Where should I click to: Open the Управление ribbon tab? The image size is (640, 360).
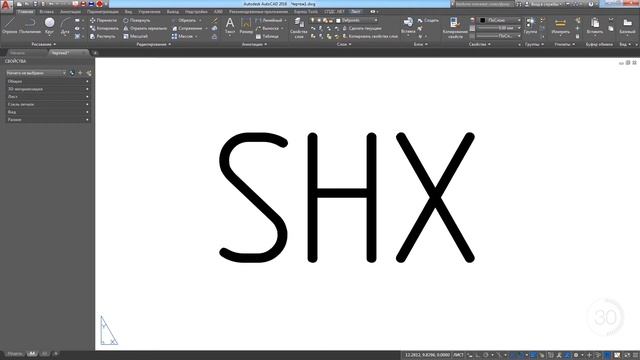pos(149,12)
